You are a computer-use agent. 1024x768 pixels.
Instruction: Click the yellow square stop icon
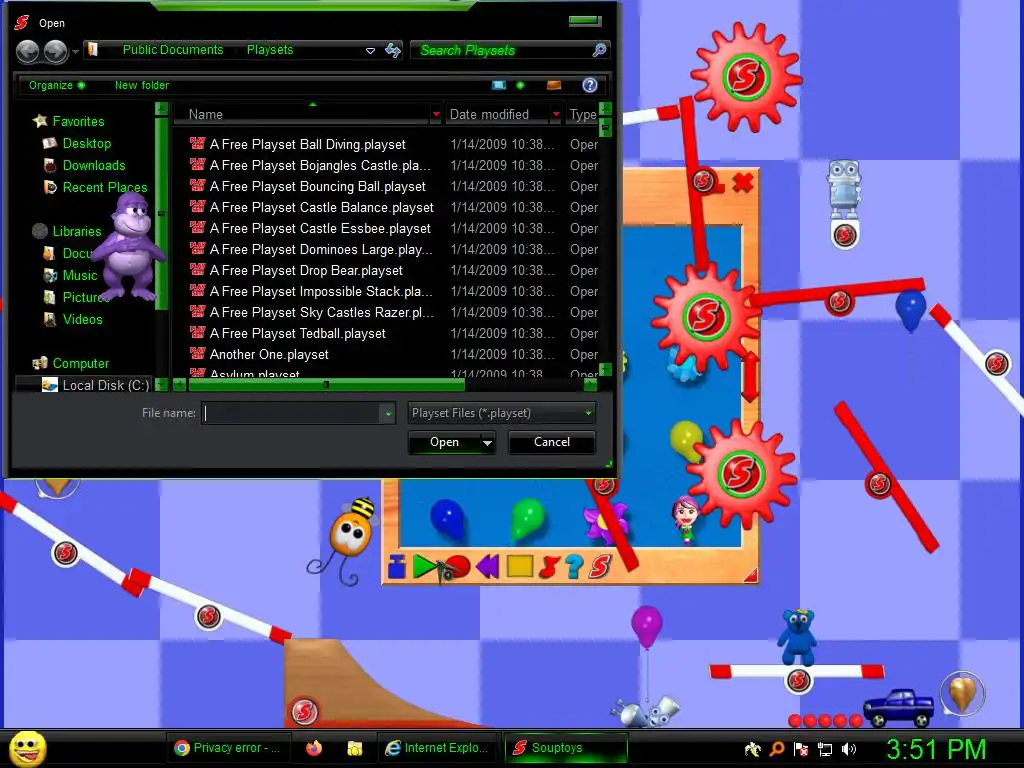[520, 566]
